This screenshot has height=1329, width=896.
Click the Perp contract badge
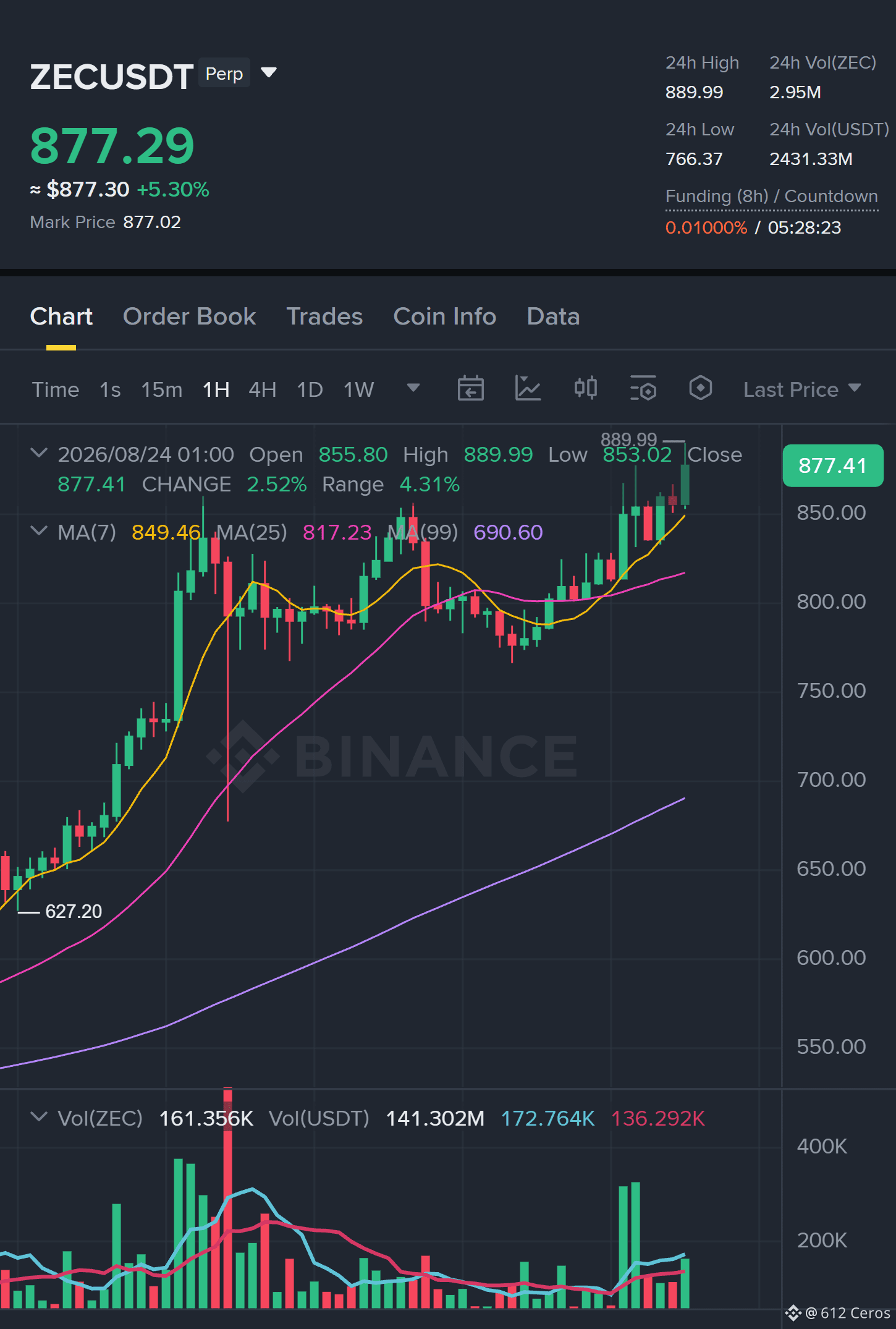pyautogui.click(x=224, y=74)
